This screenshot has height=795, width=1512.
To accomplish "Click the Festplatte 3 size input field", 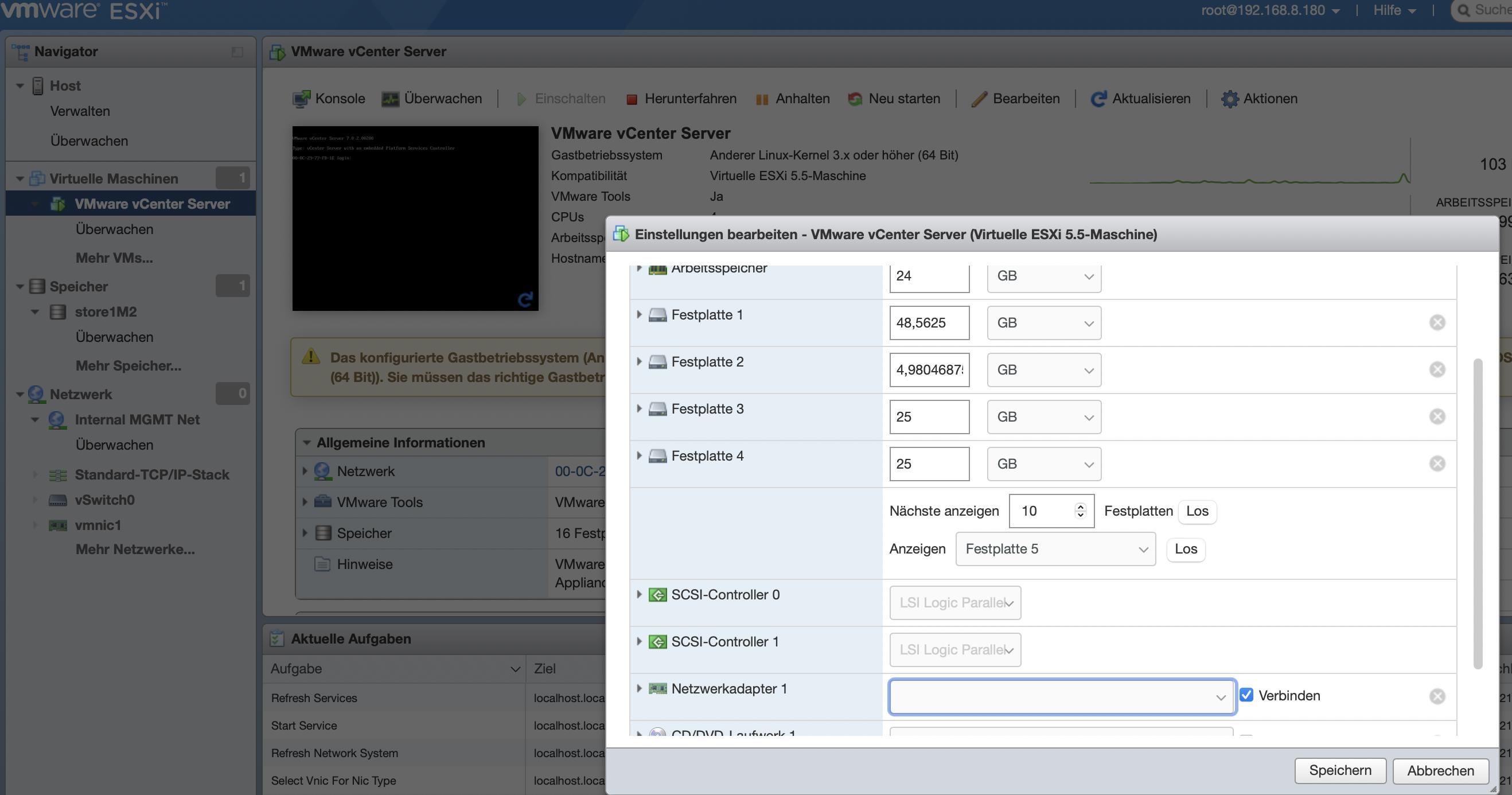I will tap(929, 416).
